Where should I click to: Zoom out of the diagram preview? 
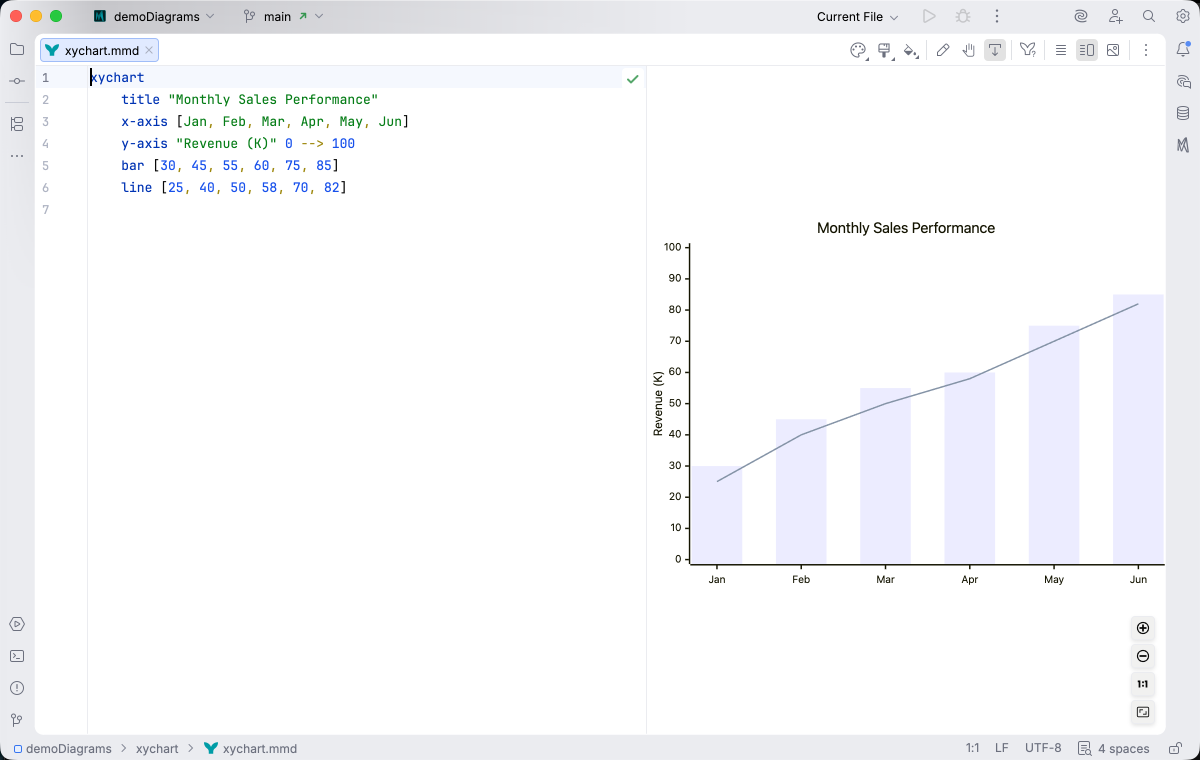1143,656
